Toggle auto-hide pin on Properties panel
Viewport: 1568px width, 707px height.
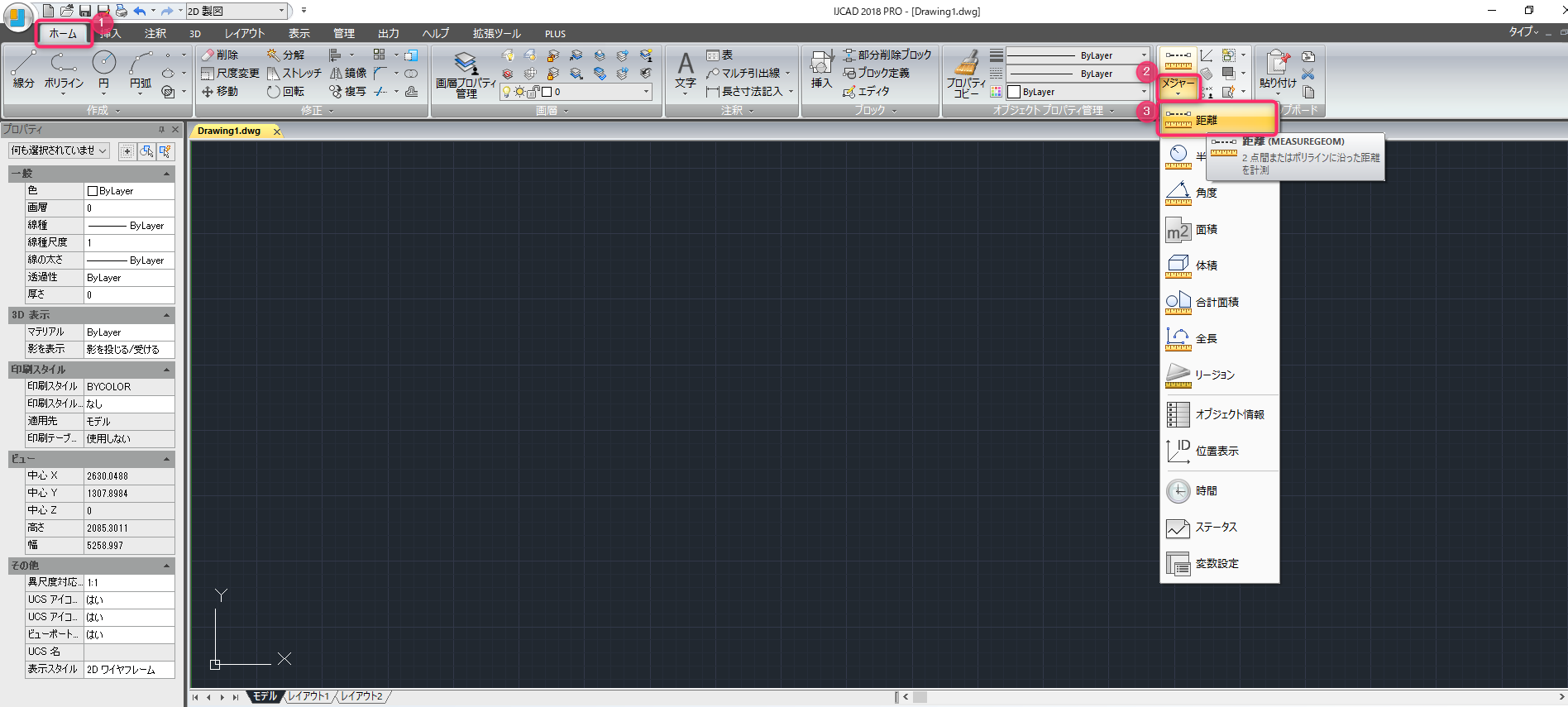click(x=161, y=130)
